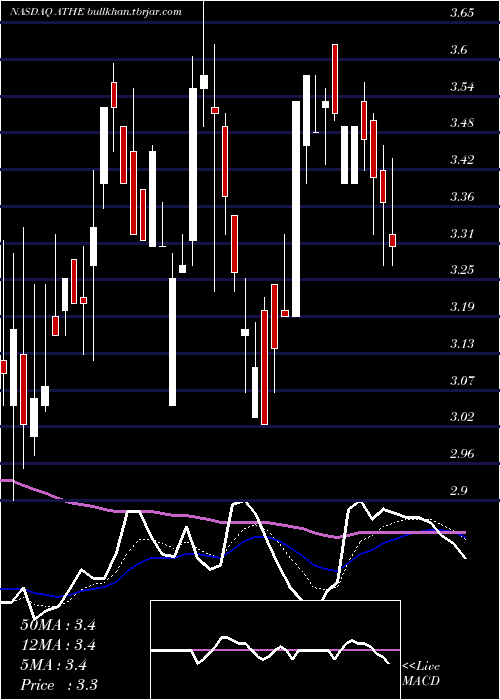
Task: Click the <<Live MACD label
Action: pyautogui.click(x=421, y=674)
